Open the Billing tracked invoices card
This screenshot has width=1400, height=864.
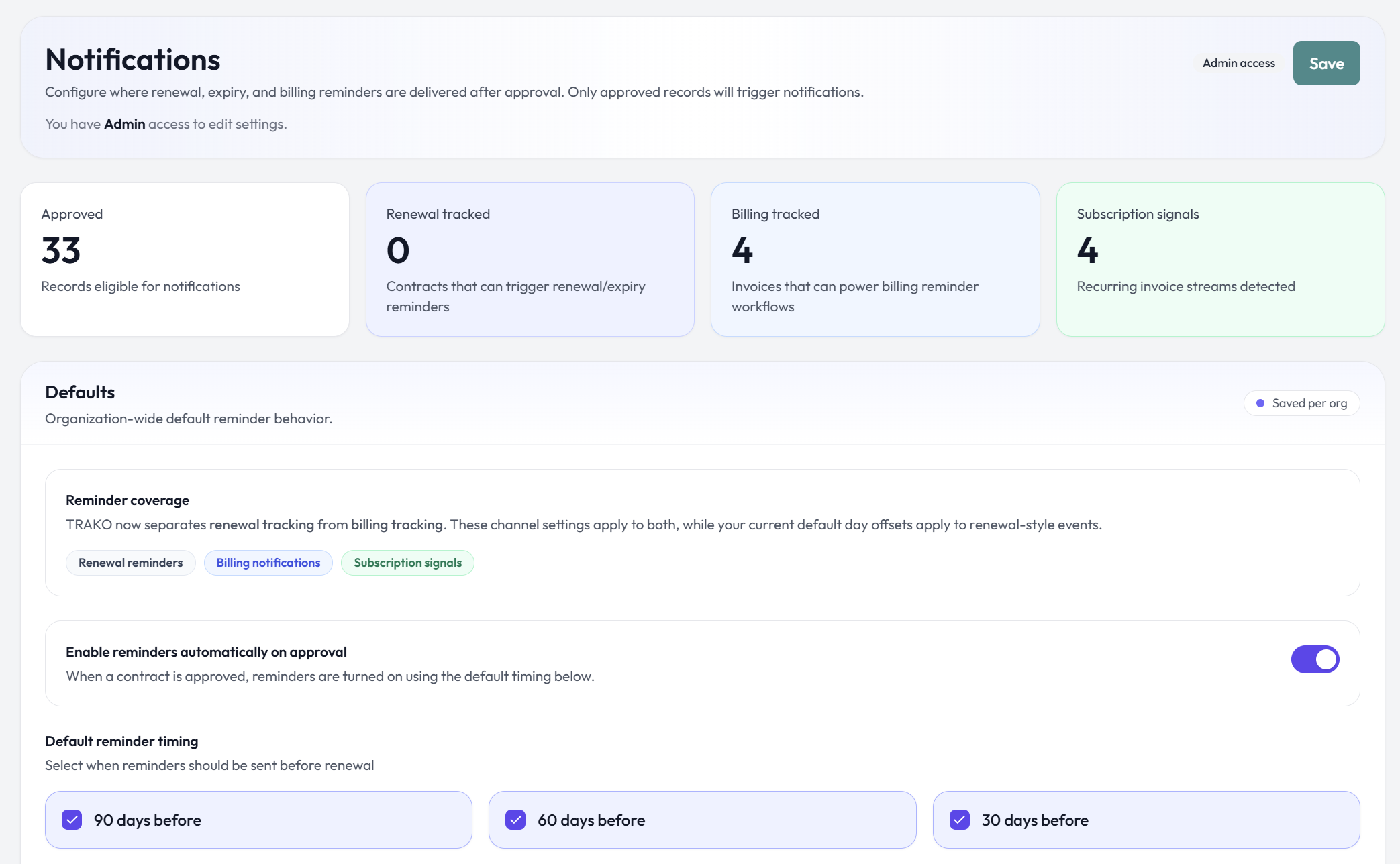coord(874,259)
